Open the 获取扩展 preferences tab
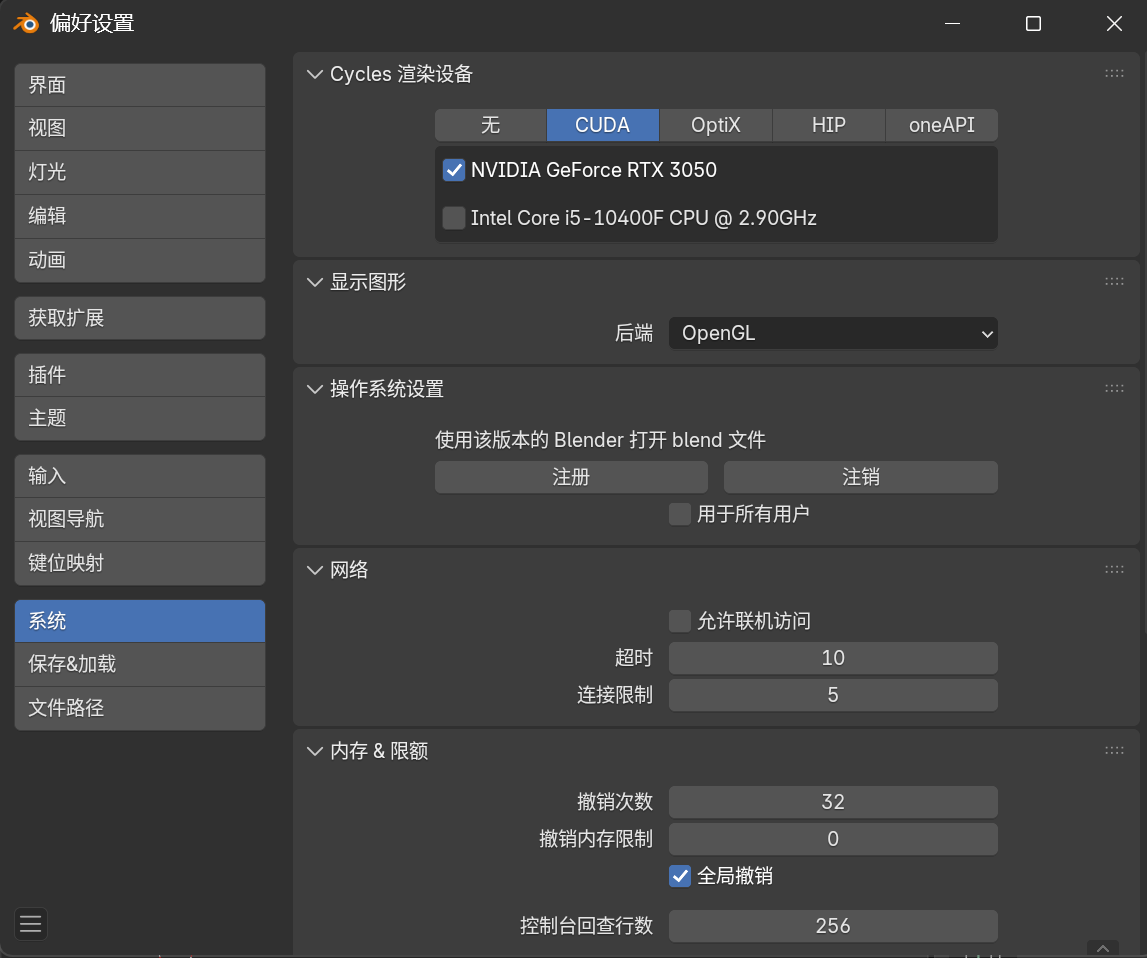Image resolution: width=1147 pixels, height=958 pixels. tap(140, 318)
